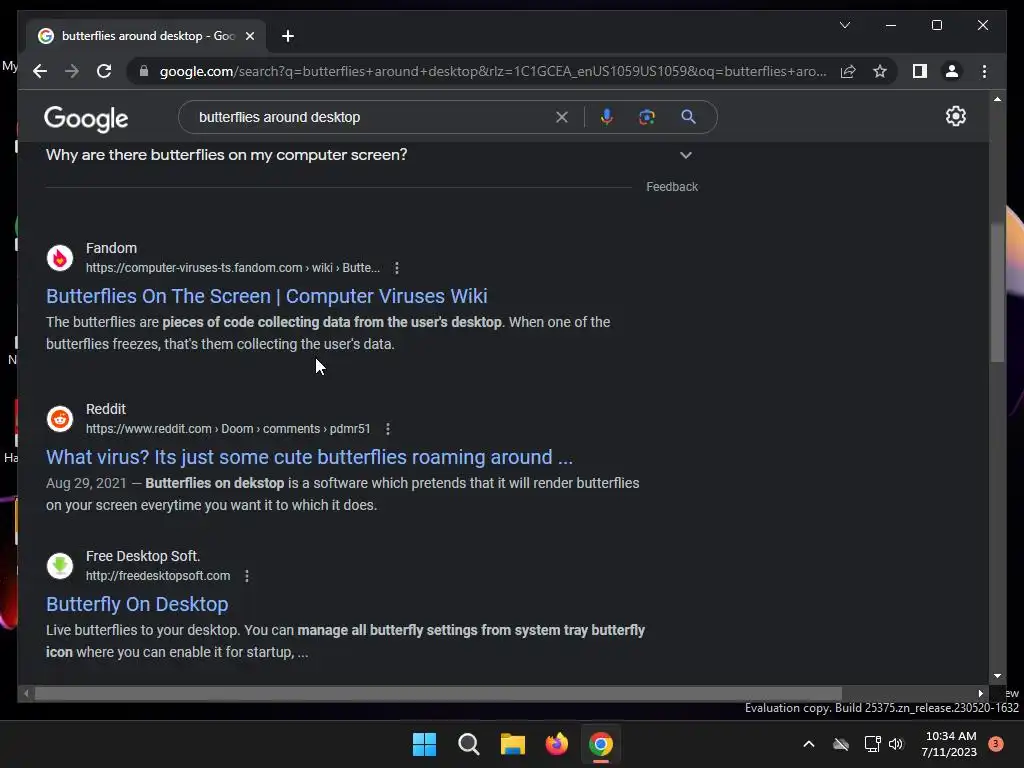
Task: Click freedesktopsoft.com URL text
Action: [x=158, y=576]
